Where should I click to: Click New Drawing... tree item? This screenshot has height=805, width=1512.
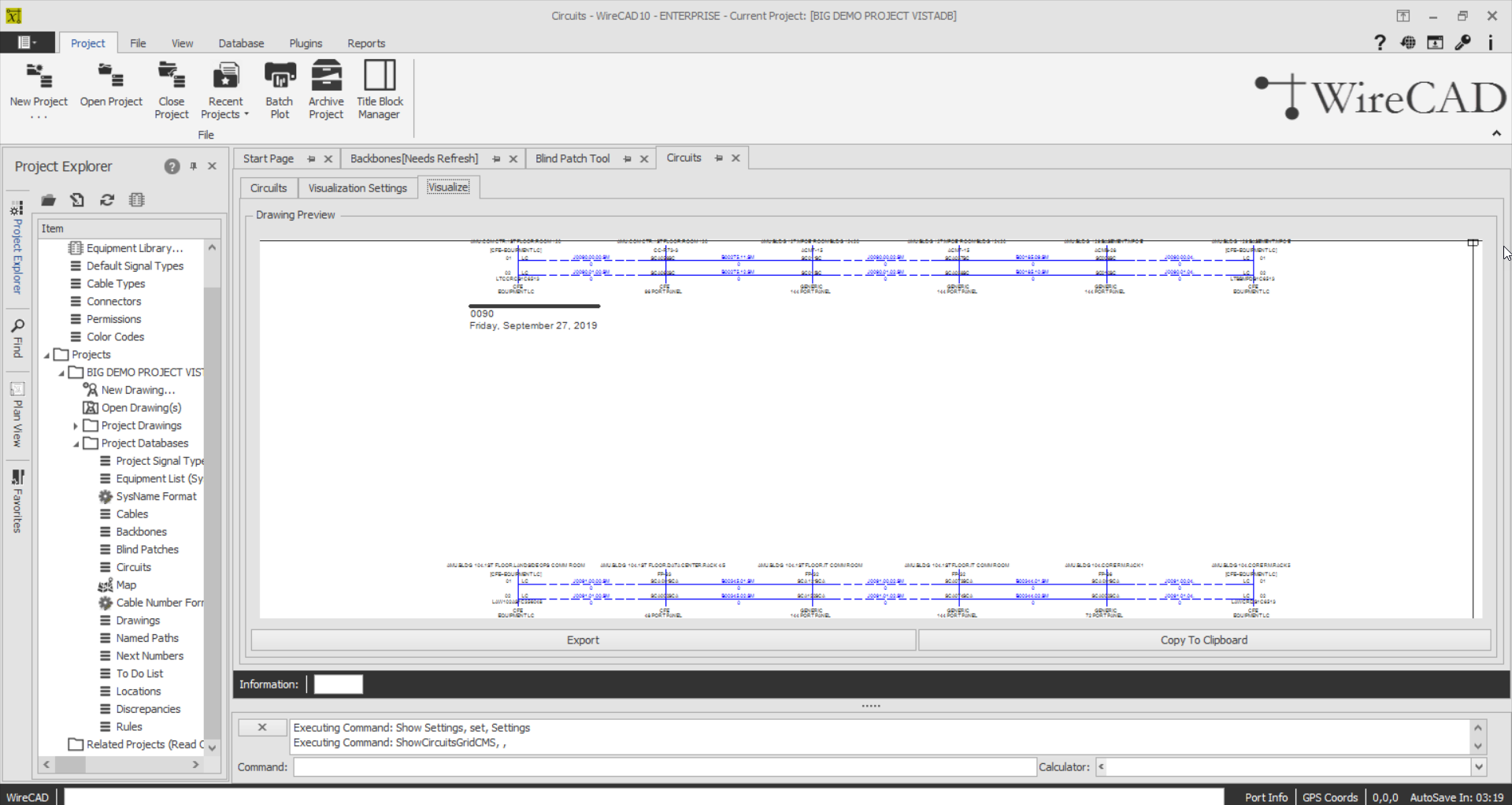coord(129,390)
